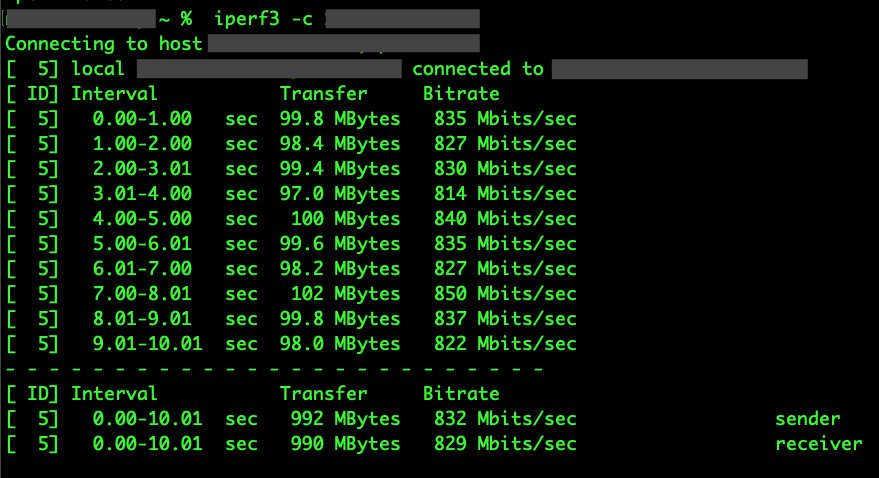Click the 830 Mbits/sec bitrate value
Screen dimensions: 879x478
click(505, 169)
